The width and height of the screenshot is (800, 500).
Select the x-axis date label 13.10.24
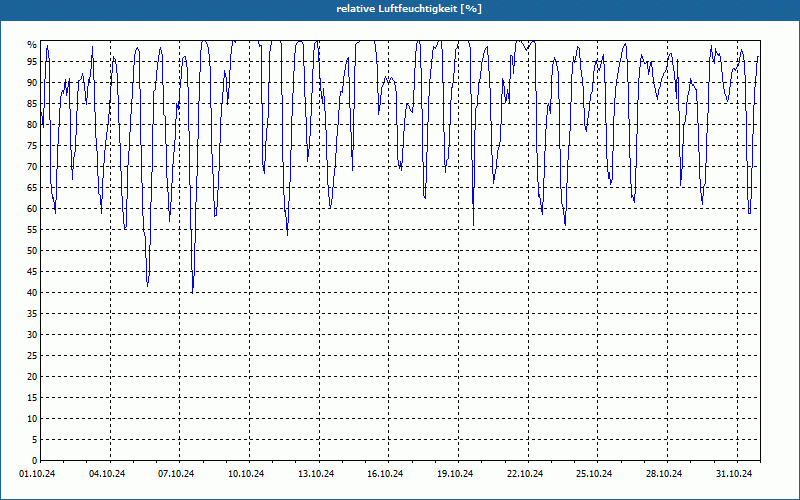click(x=316, y=474)
